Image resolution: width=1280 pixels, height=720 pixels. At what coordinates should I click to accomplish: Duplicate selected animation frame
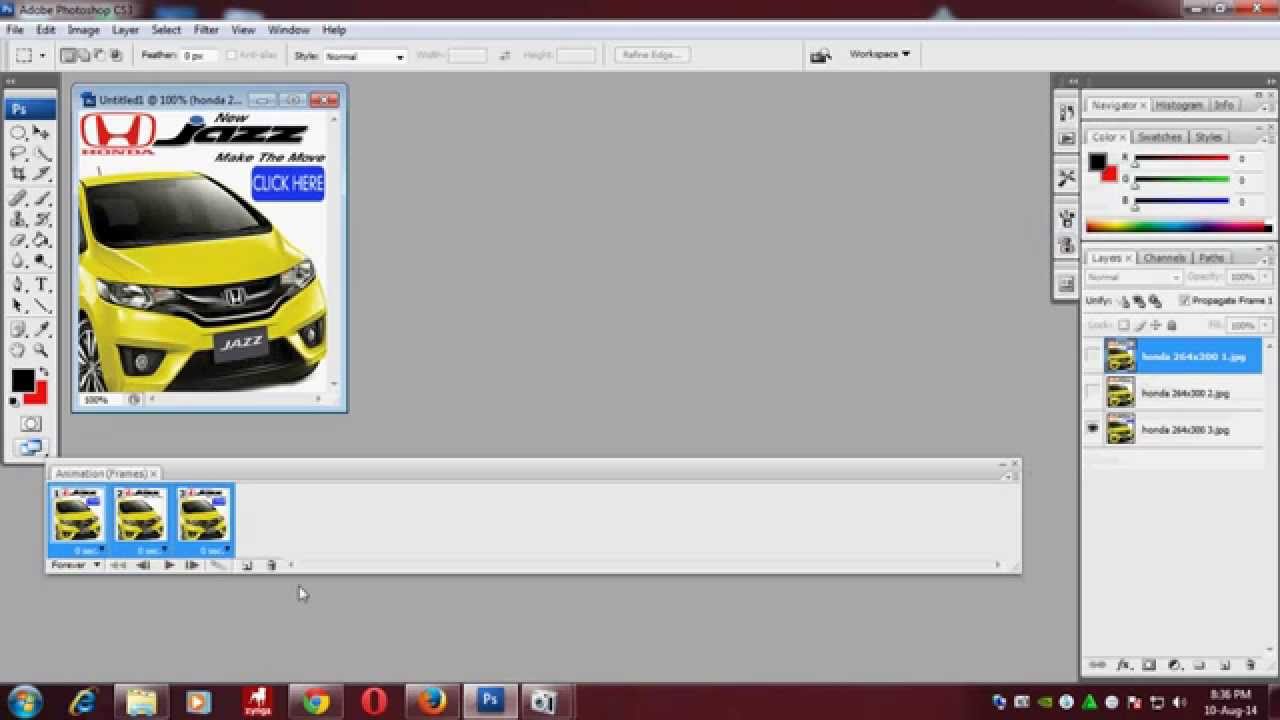click(x=247, y=565)
